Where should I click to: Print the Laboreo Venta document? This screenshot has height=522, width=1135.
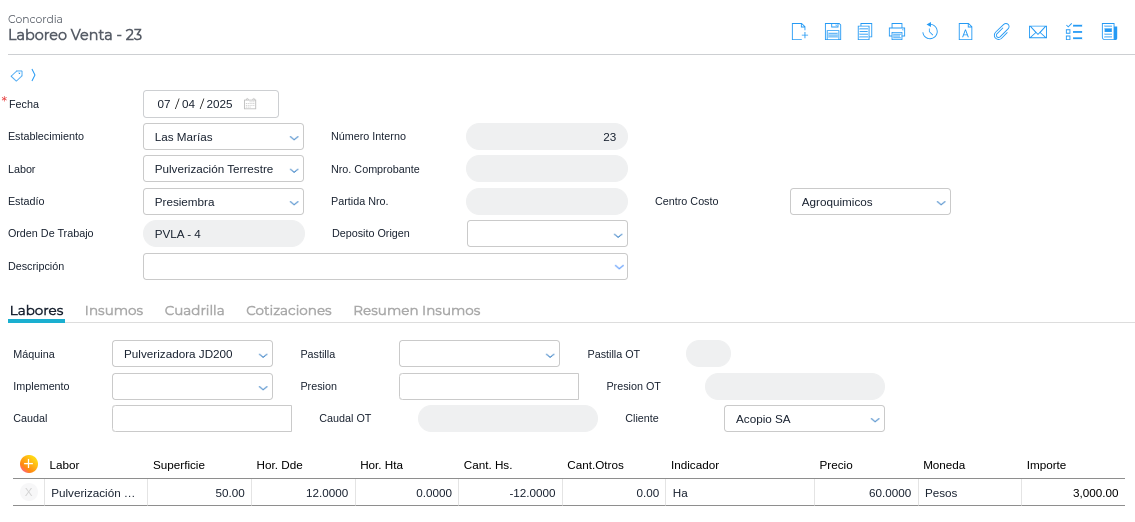pyautogui.click(x=897, y=31)
